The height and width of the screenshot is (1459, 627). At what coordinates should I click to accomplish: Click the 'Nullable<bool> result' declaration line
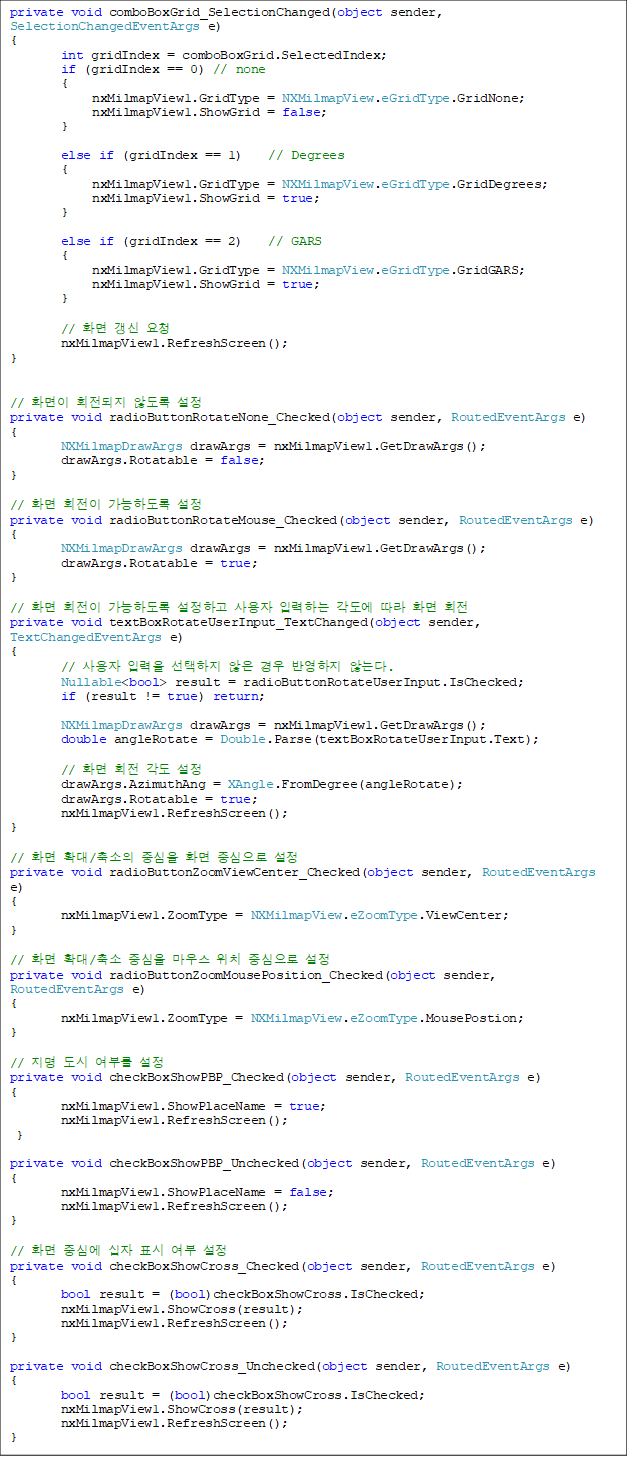pyautogui.click(x=292, y=682)
